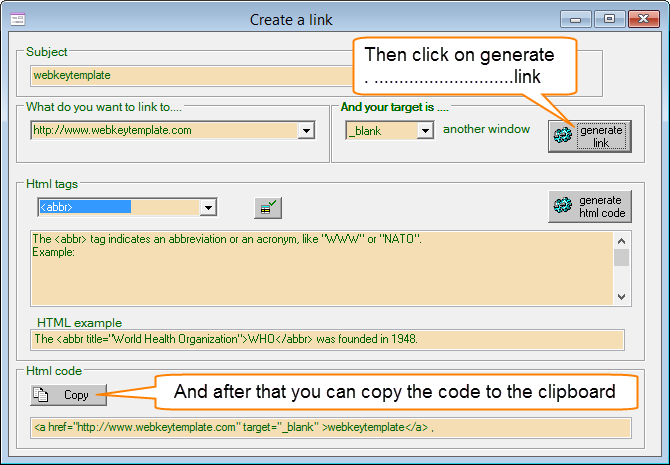Copy the html code to clipboard
Image resolution: width=670 pixels, height=465 pixels.
tap(69, 395)
